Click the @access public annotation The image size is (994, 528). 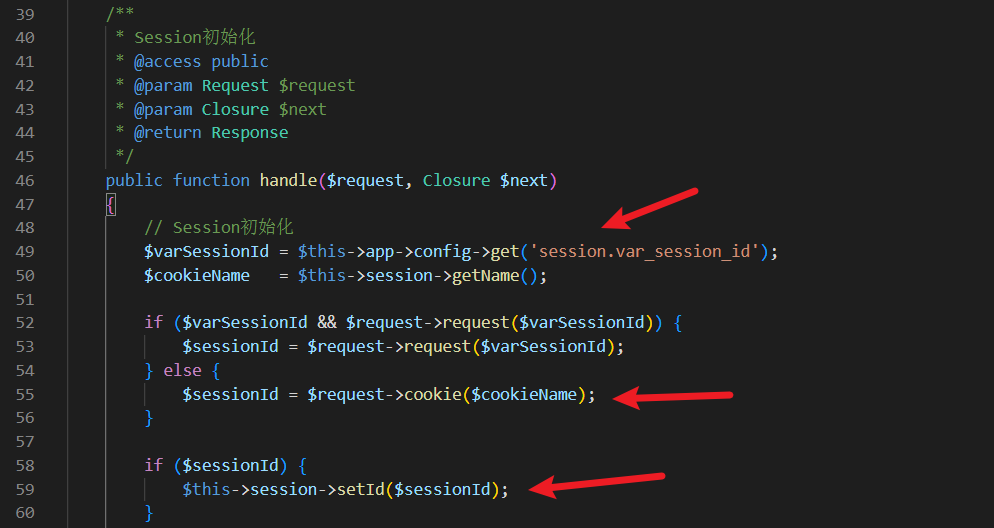point(201,61)
